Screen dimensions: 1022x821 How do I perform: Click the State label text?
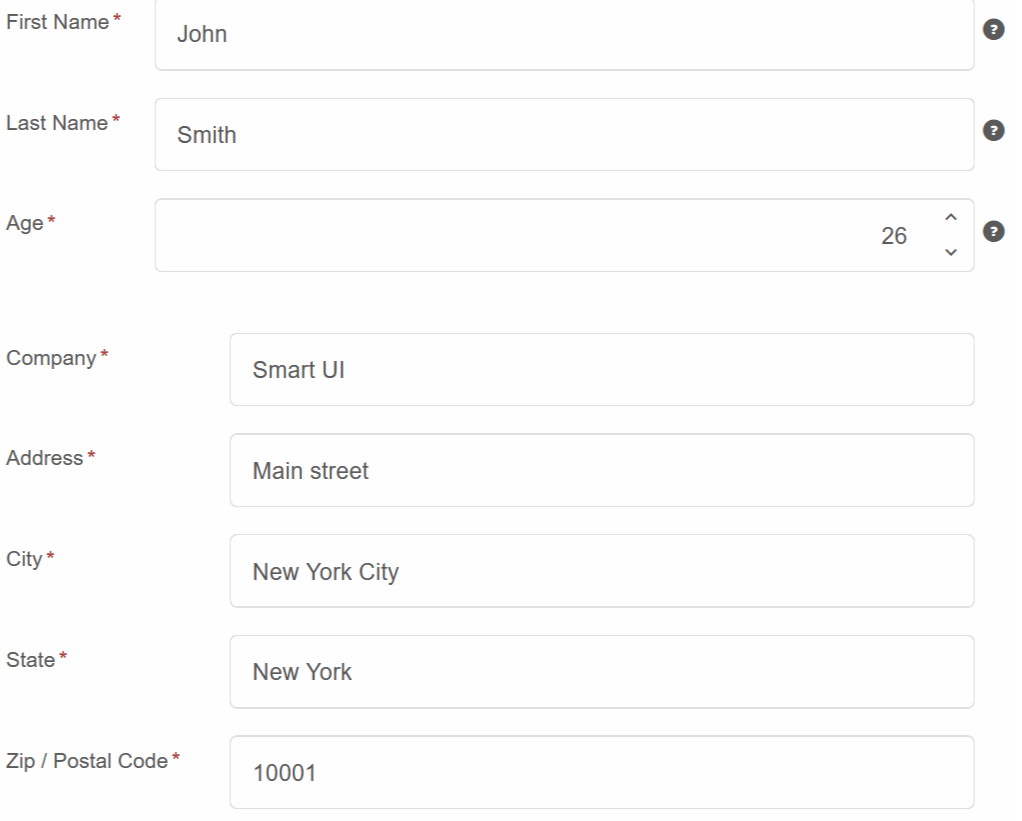(x=31, y=660)
